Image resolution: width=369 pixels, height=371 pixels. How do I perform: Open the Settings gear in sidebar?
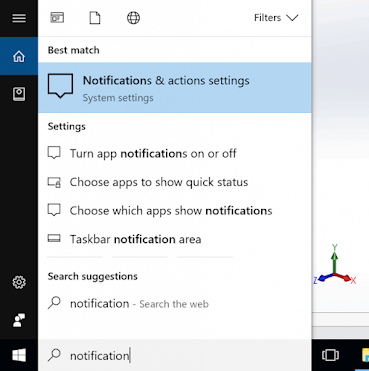coord(19,282)
